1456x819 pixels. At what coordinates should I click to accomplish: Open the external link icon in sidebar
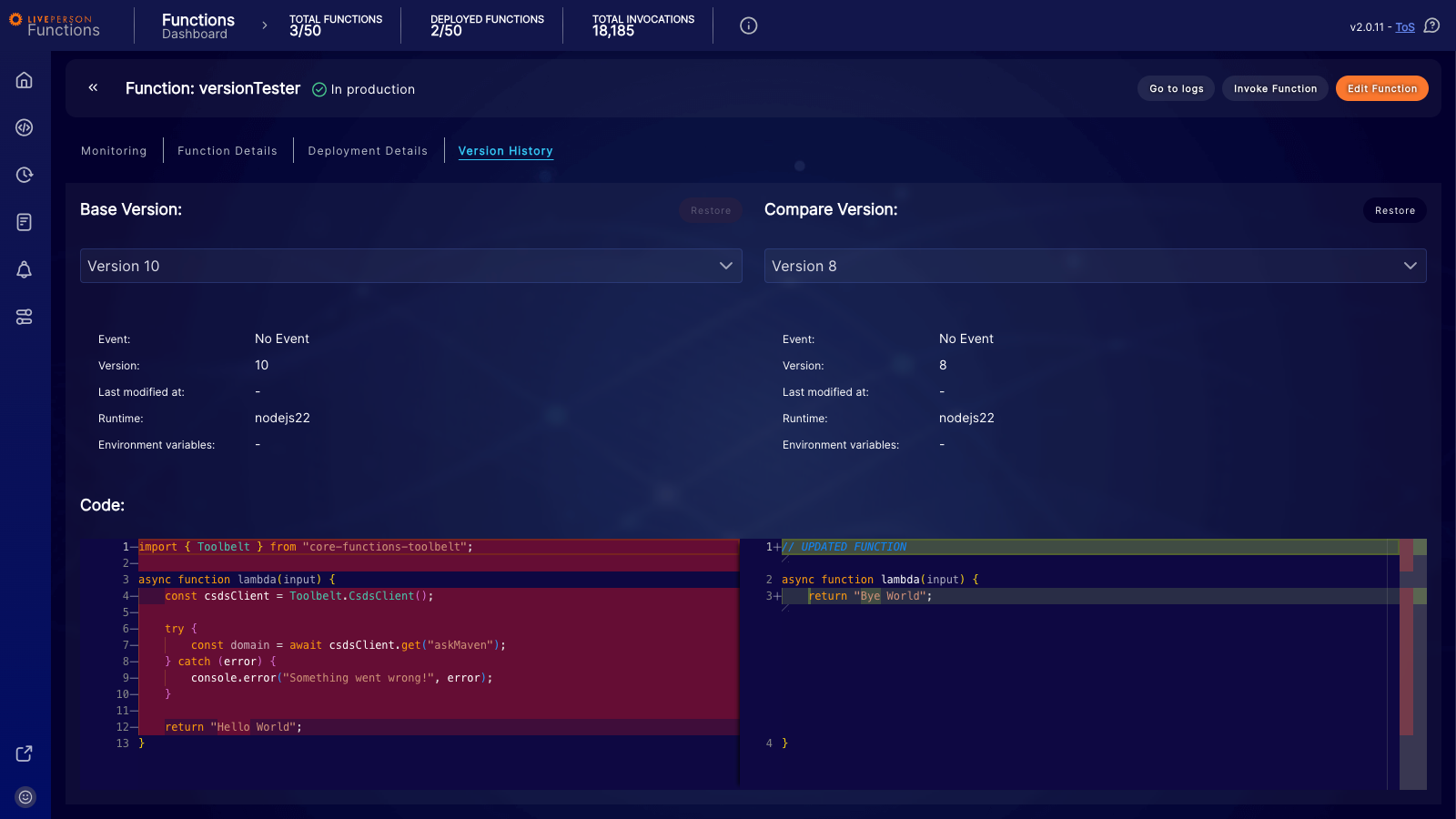24,753
